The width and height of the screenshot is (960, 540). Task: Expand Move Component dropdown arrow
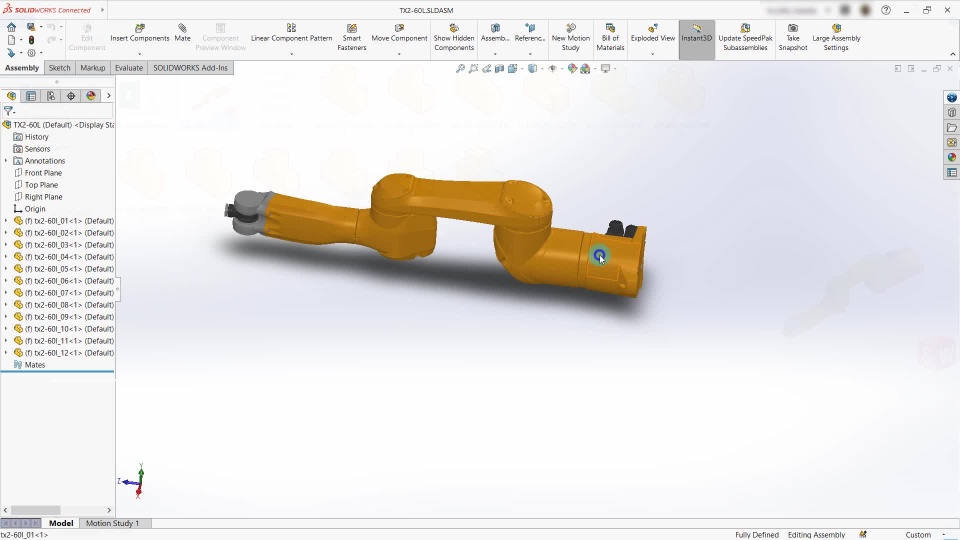pos(399,54)
